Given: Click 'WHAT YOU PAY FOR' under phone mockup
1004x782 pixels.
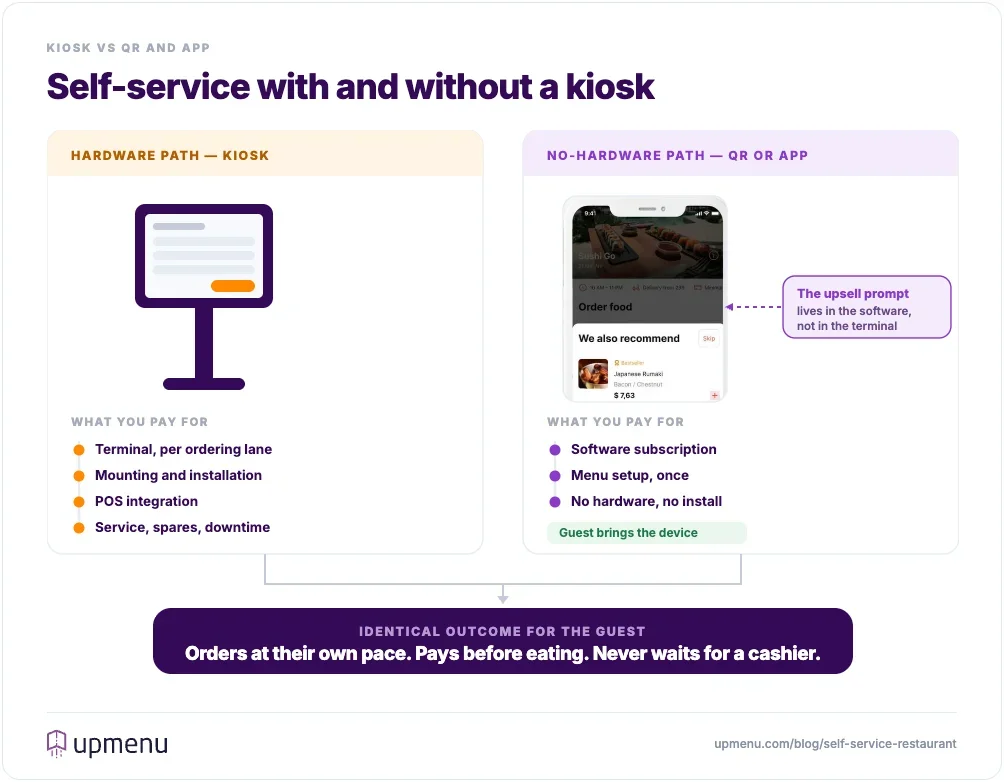Looking at the screenshot, I should point(615,422).
